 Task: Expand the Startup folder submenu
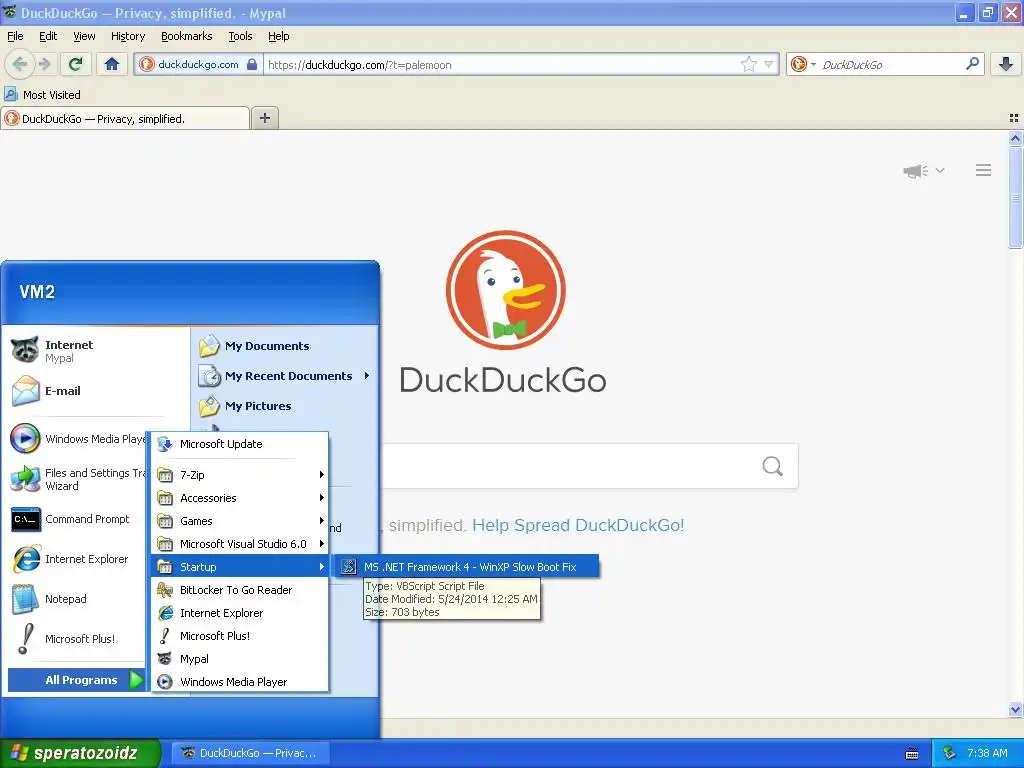[240, 567]
